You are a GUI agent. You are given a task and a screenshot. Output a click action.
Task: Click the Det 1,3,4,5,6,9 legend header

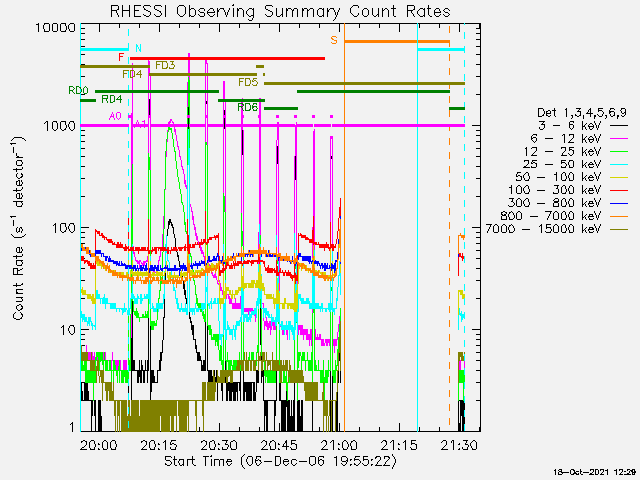click(x=582, y=113)
